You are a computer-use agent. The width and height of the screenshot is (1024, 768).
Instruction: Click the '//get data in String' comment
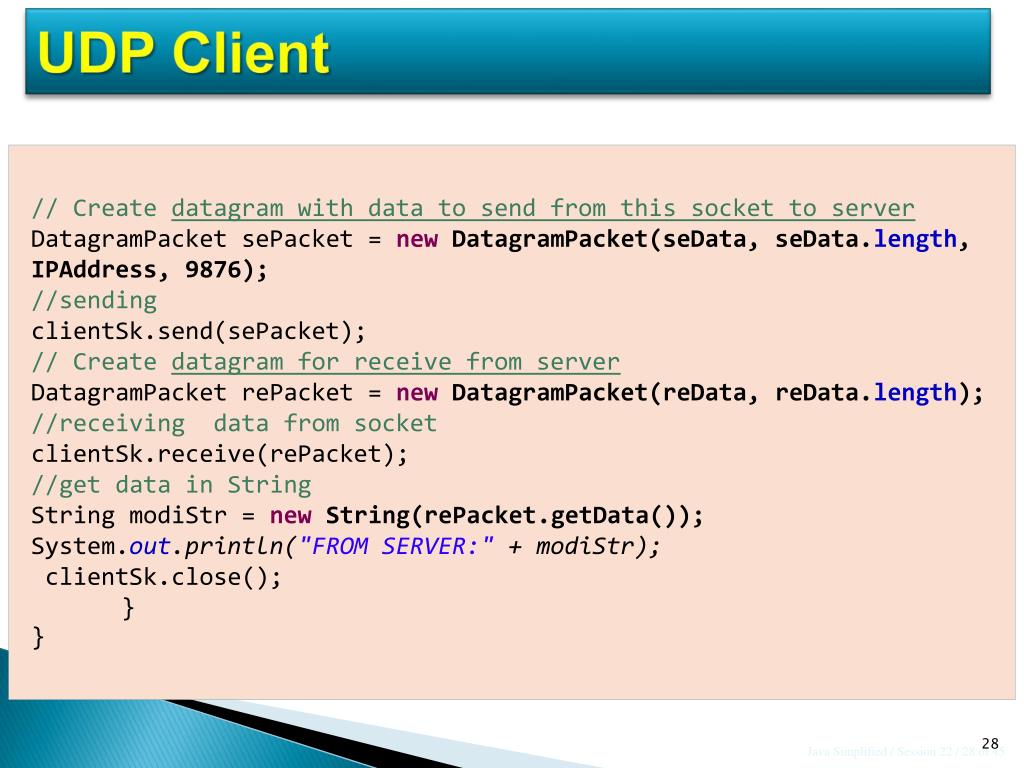[x=171, y=485]
